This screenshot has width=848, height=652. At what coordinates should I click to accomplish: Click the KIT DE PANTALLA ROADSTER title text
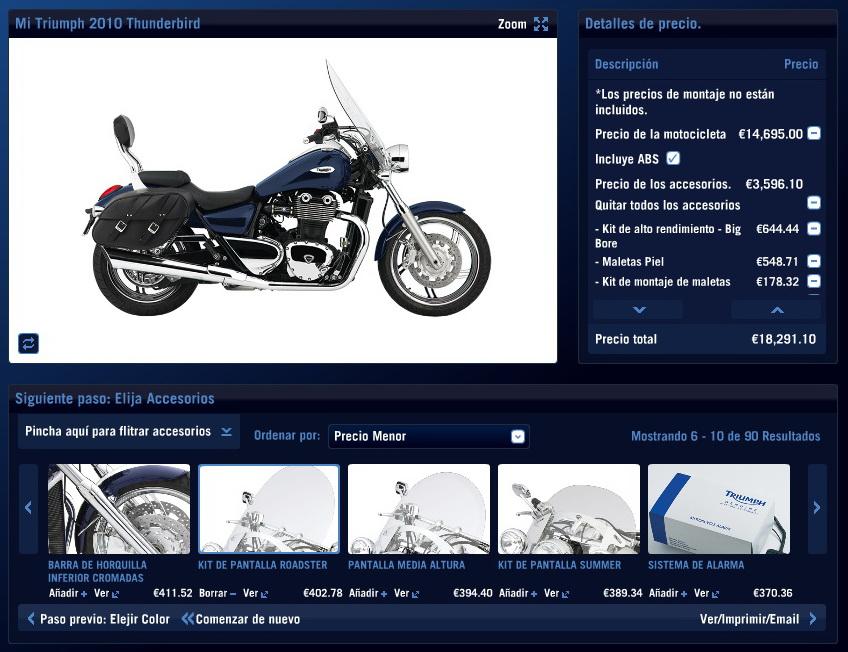(x=263, y=565)
